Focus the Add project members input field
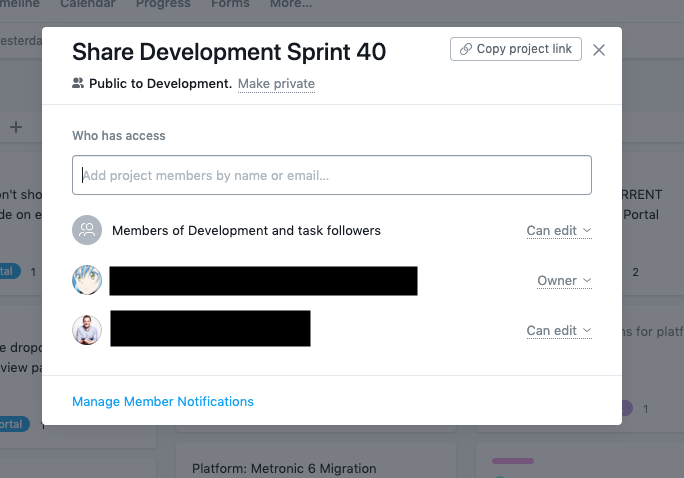Viewport: 684px width, 478px height. pos(332,175)
